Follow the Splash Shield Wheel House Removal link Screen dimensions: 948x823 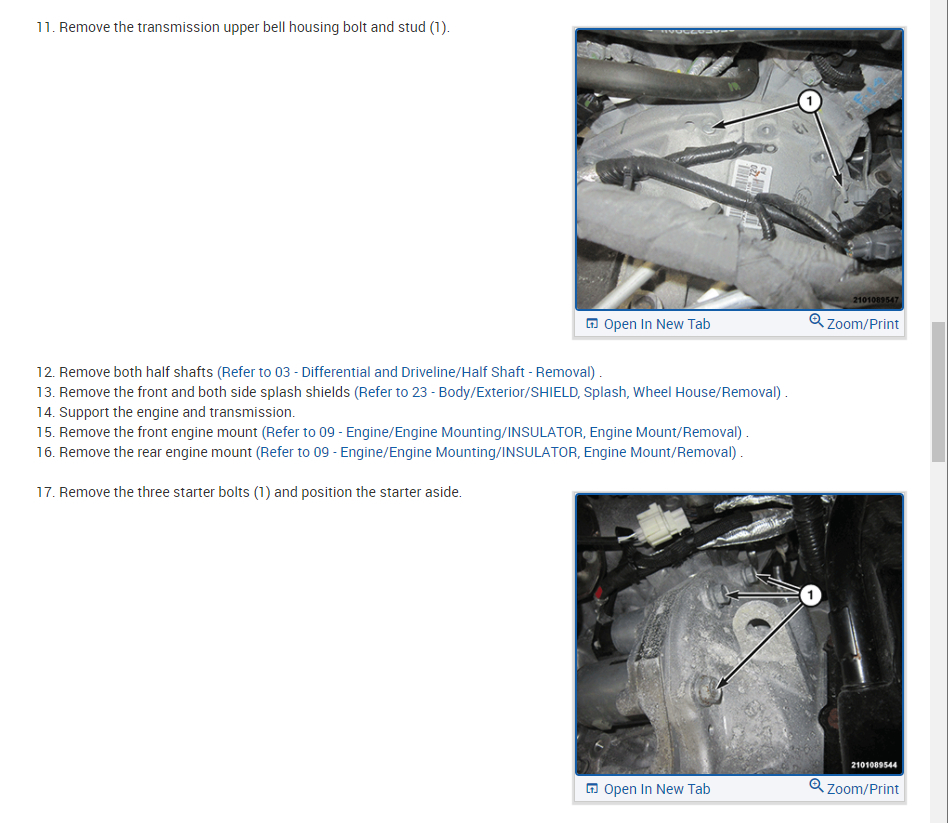(570, 392)
